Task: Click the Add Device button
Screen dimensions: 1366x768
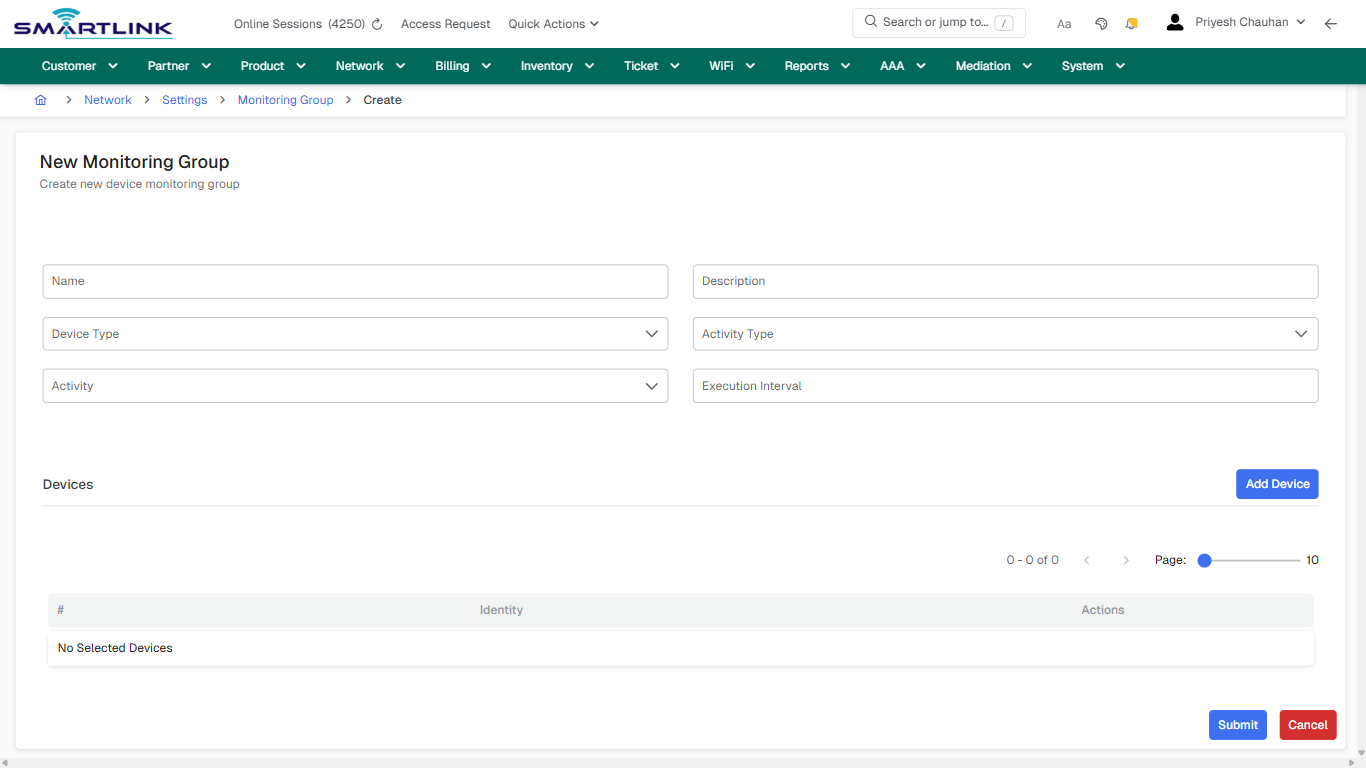Action: [x=1277, y=483]
